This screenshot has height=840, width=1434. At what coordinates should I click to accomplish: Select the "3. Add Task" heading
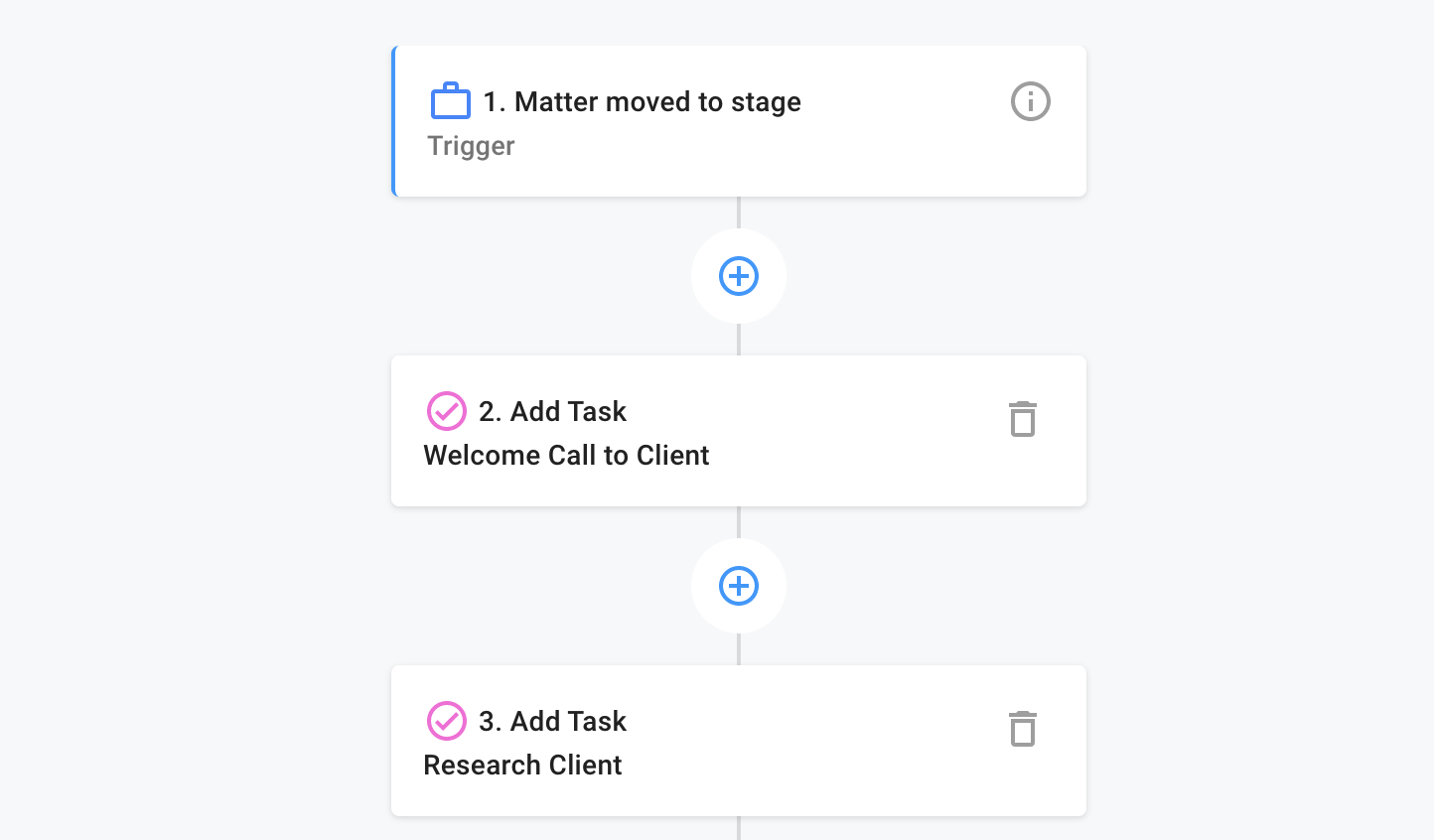pos(552,721)
